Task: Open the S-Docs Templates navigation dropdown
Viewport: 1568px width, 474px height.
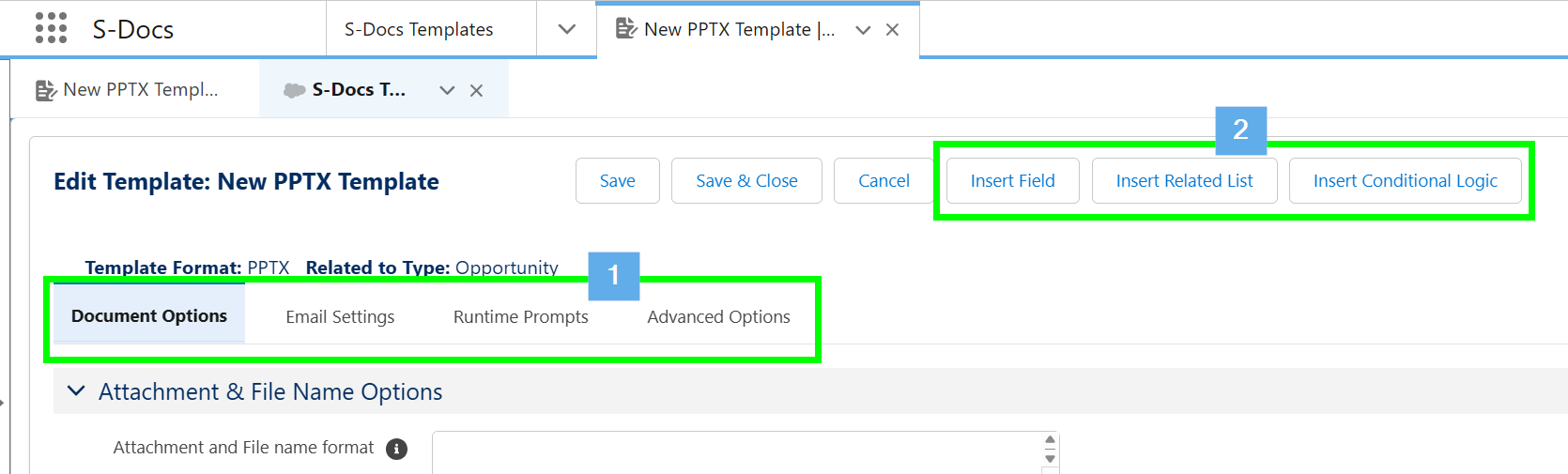Action: [x=566, y=29]
